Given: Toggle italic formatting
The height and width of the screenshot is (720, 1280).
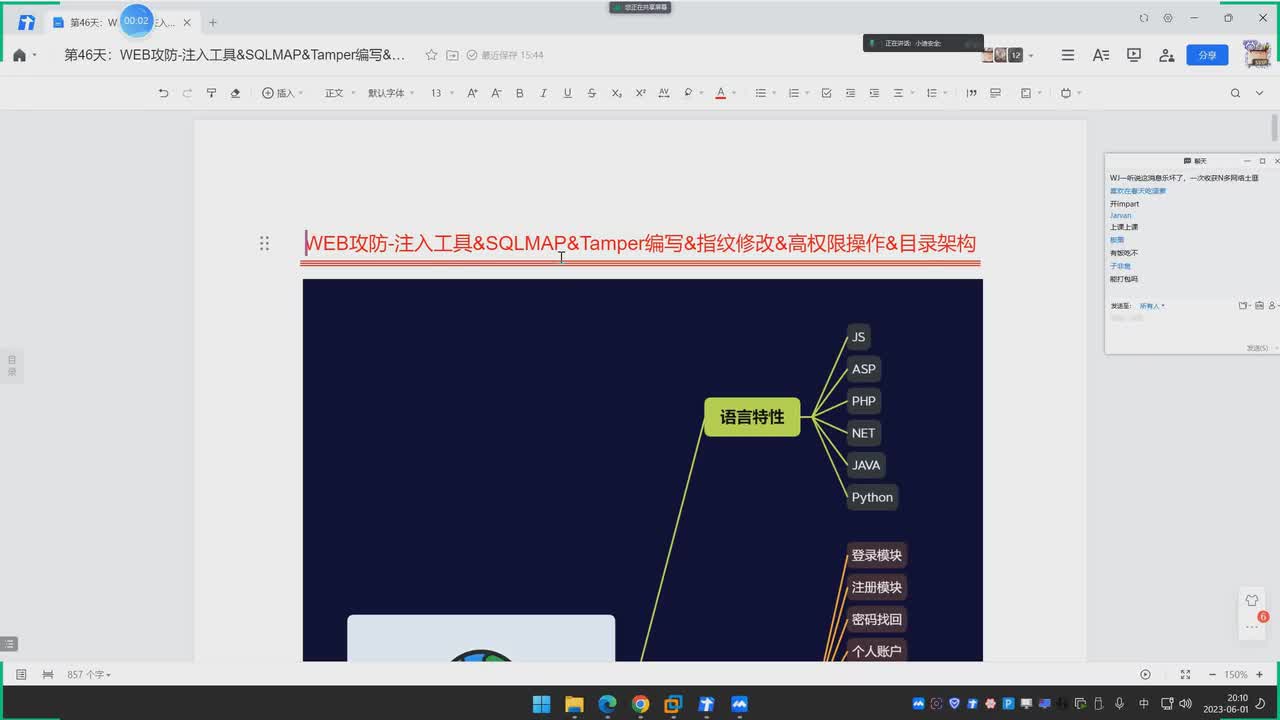Looking at the screenshot, I should point(544,93).
